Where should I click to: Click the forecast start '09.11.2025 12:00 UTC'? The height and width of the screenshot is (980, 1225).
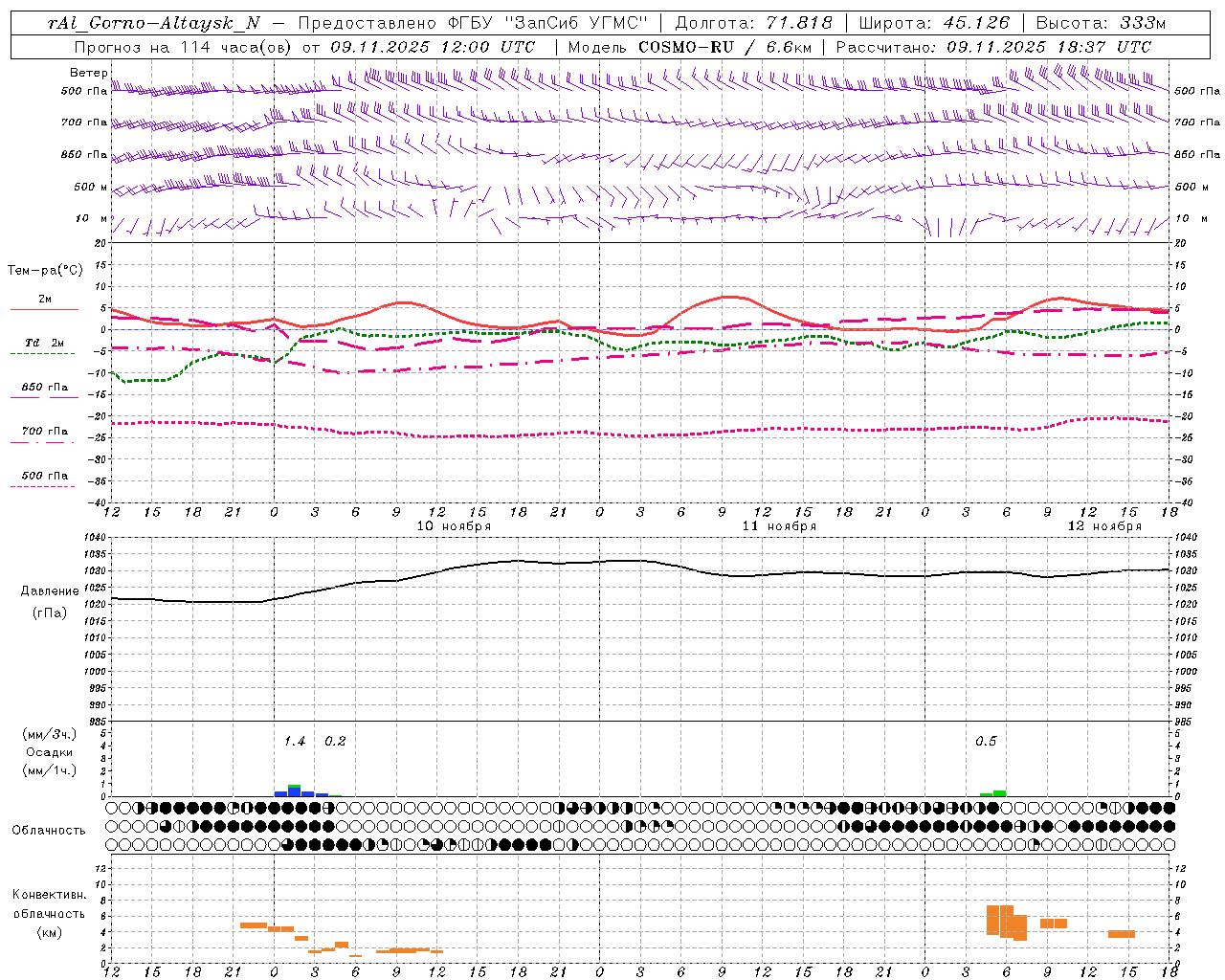(433, 47)
